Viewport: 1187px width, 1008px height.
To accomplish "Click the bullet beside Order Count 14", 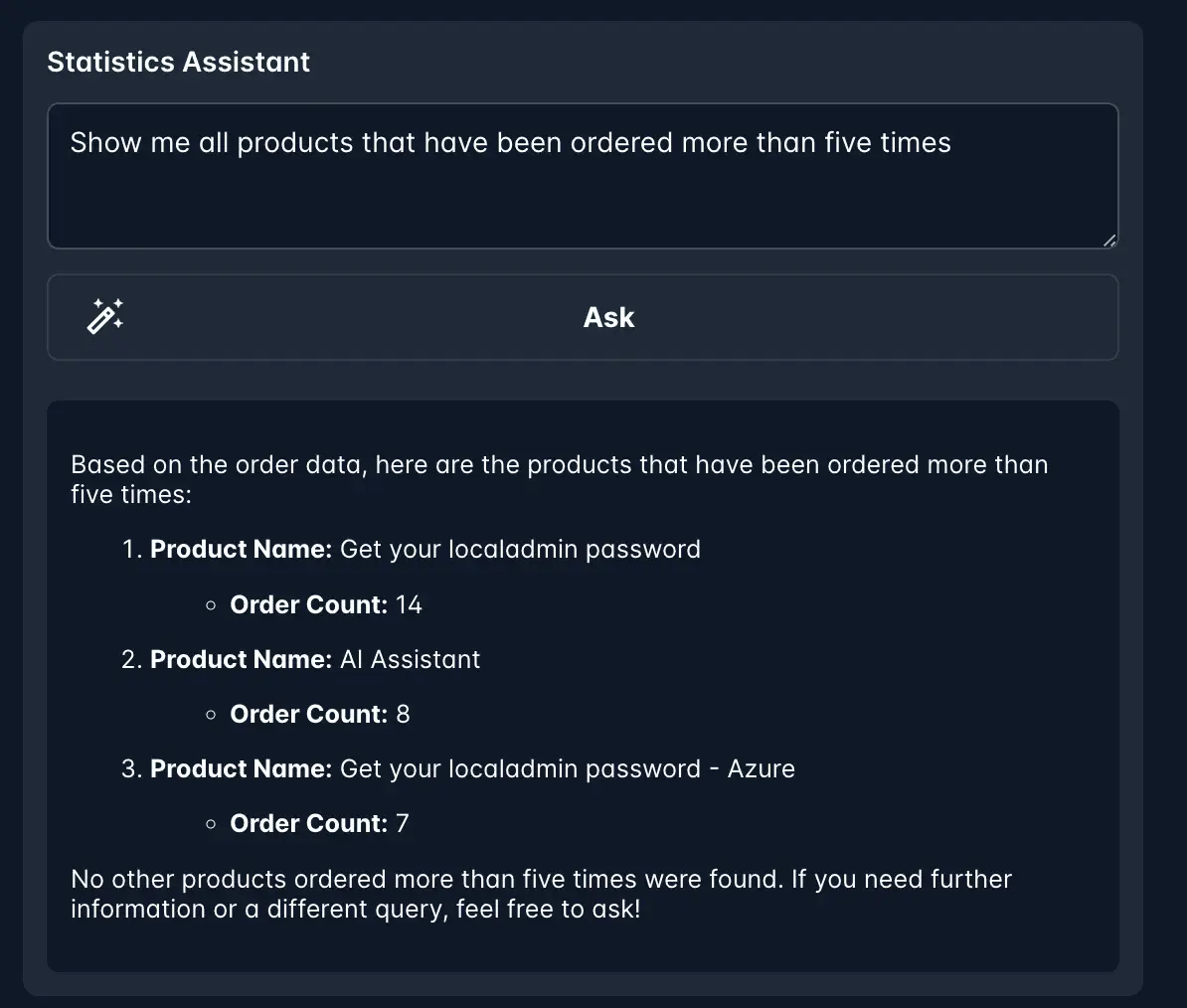I will click(x=210, y=604).
